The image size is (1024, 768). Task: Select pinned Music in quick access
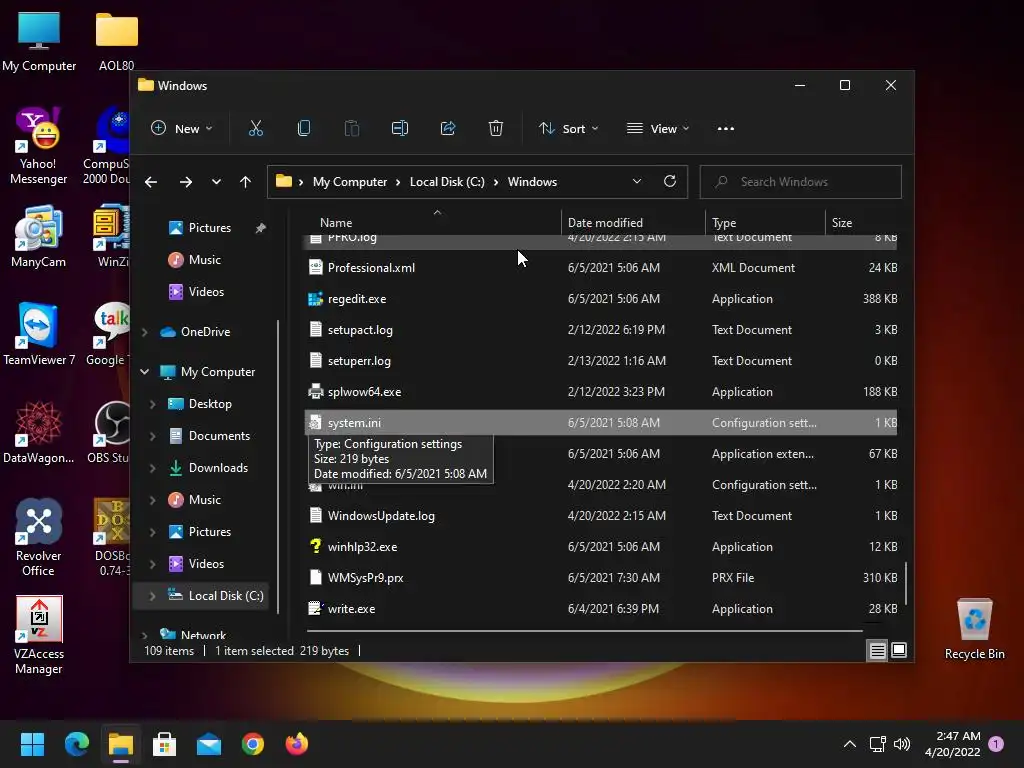click(x=204, y=260)
